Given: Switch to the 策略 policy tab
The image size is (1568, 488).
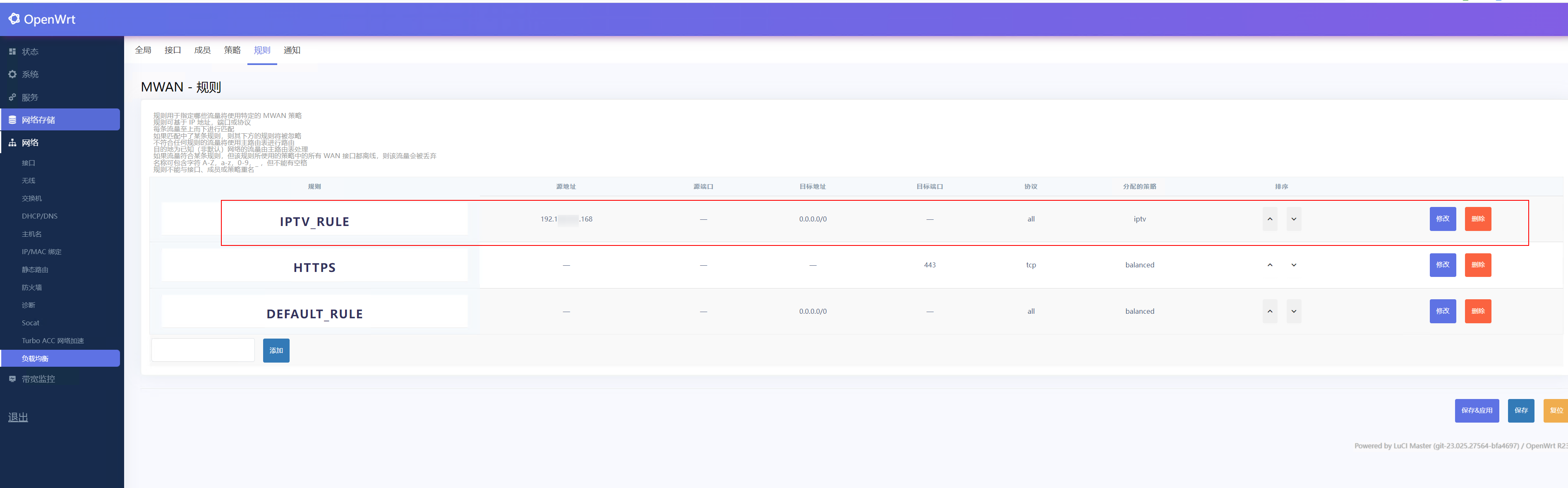Looking at the screenshot, I should point(232,50).
